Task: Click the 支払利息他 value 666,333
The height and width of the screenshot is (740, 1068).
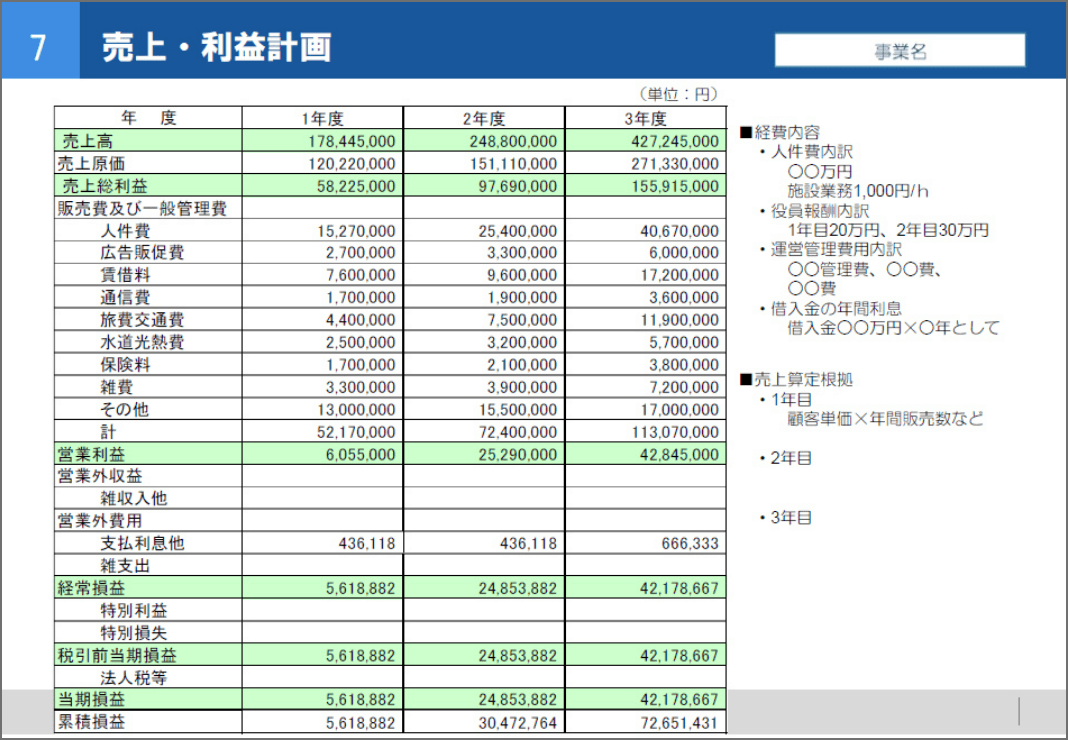Action: point(689,543)
